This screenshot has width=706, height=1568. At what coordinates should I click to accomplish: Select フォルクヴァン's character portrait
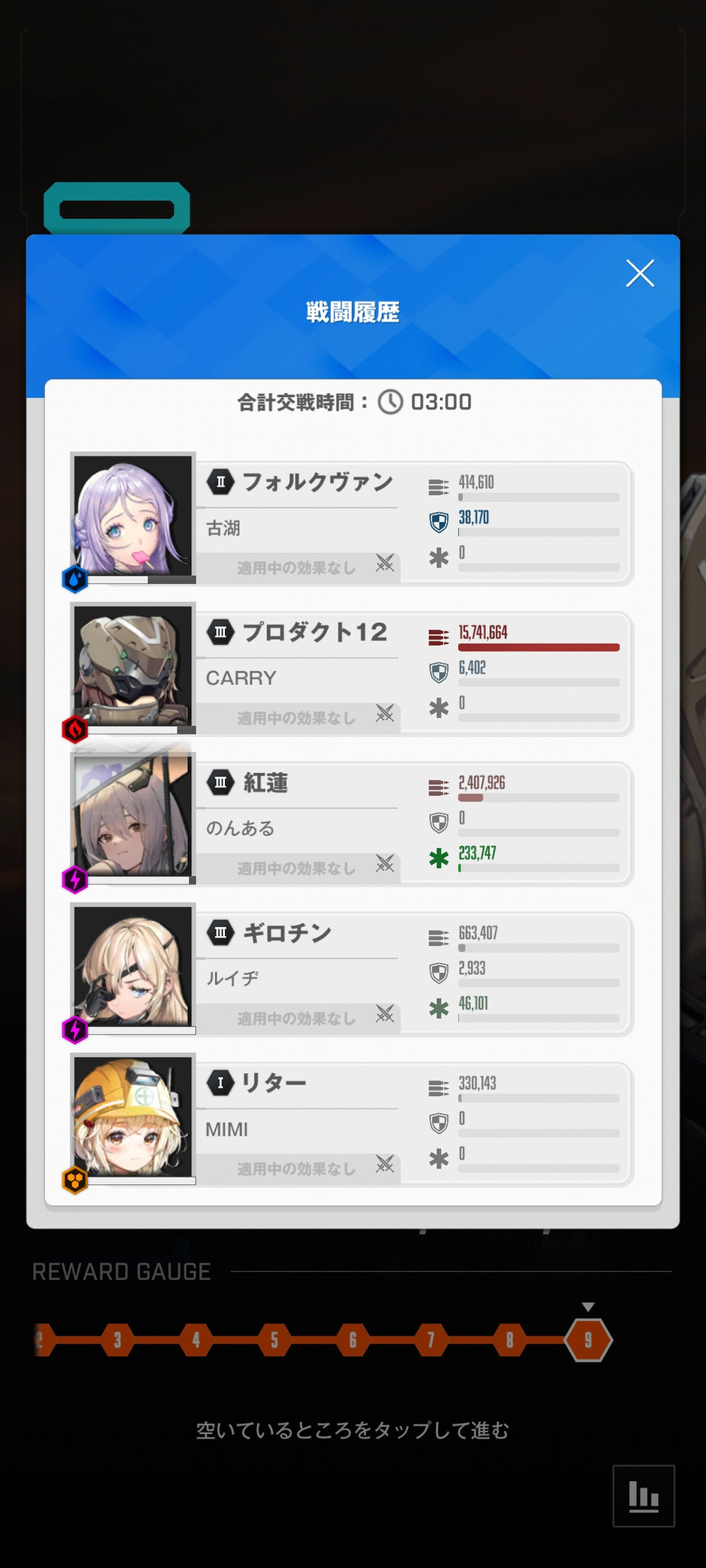click(x=133, y=516)
